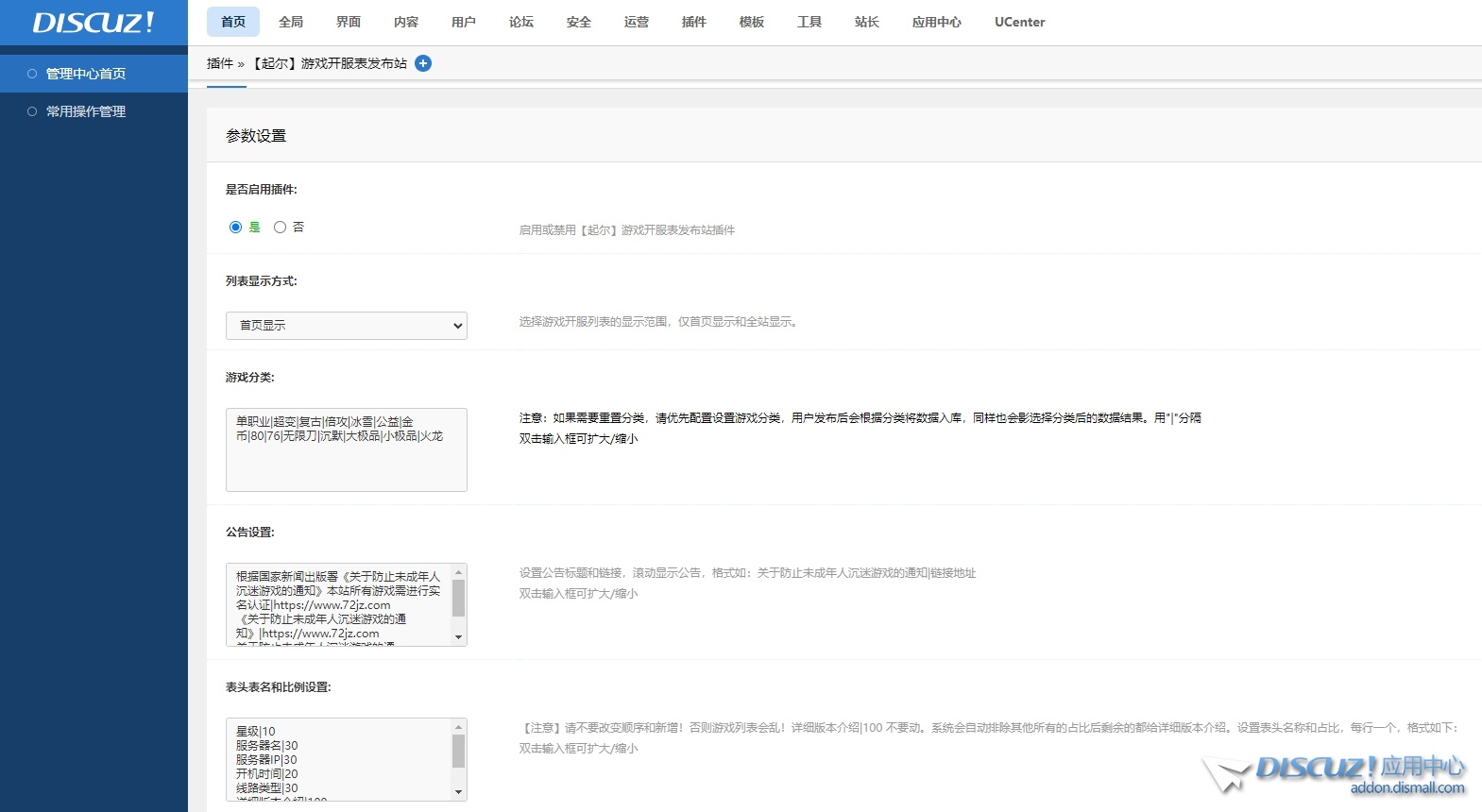Open the 论坛 top navigation tab
This screenshot has height=812, width=1482.
pyautogui.click(x=521, y=22)
